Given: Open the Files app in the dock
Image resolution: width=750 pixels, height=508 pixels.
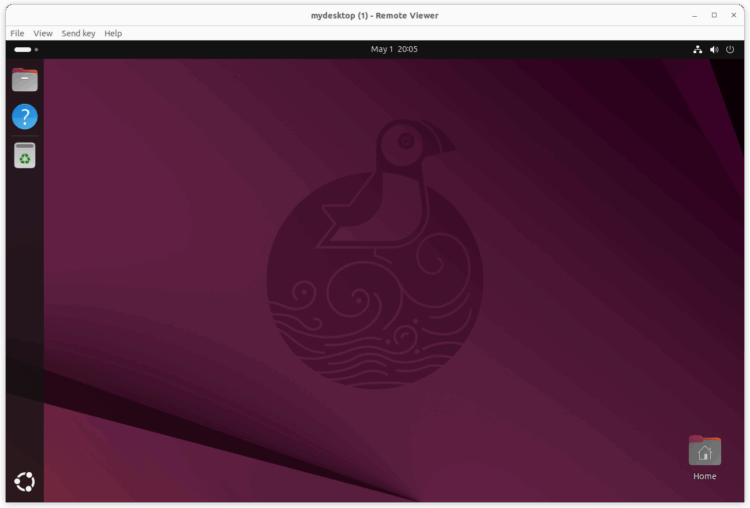Looking at the screenshot, I should 25,79.
